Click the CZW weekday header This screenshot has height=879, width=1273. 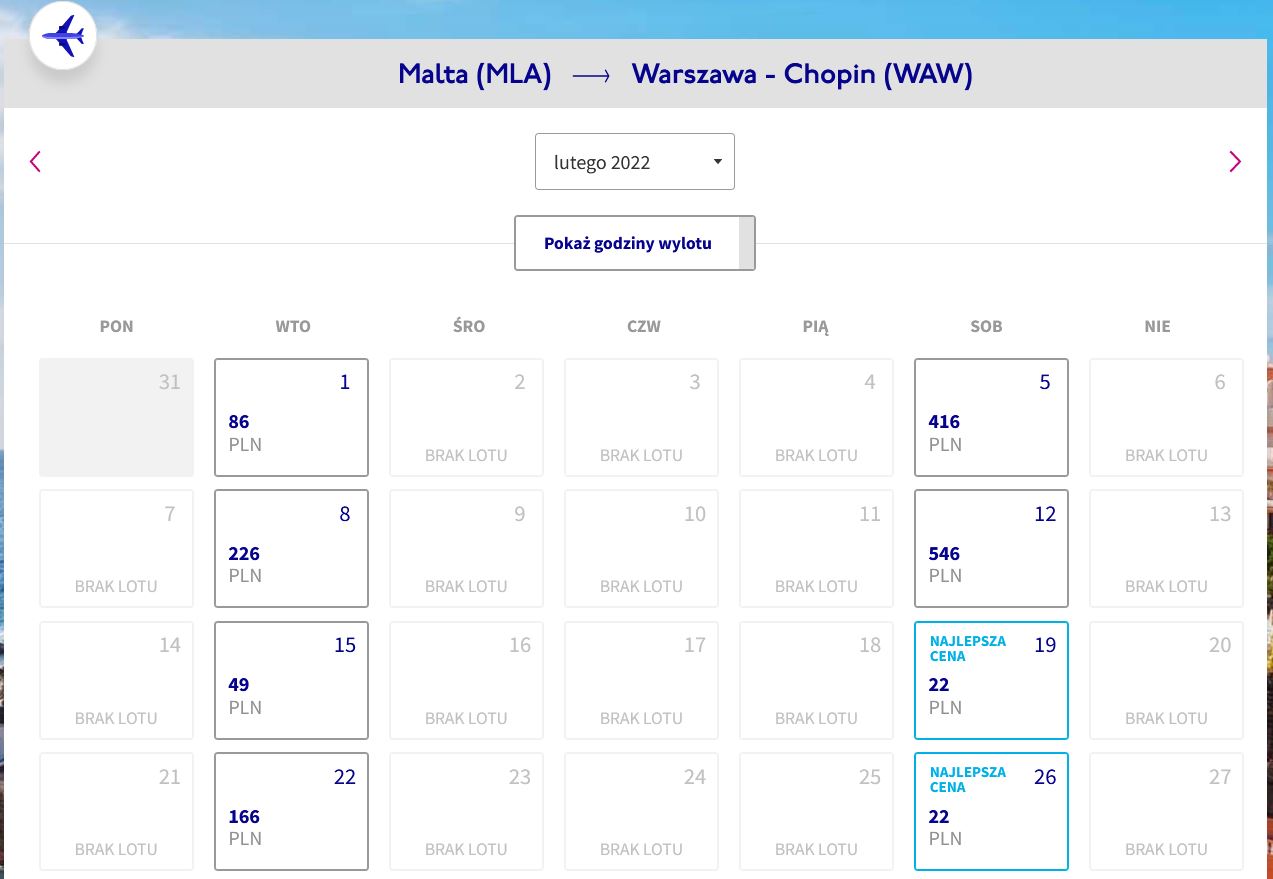(643, 326)
